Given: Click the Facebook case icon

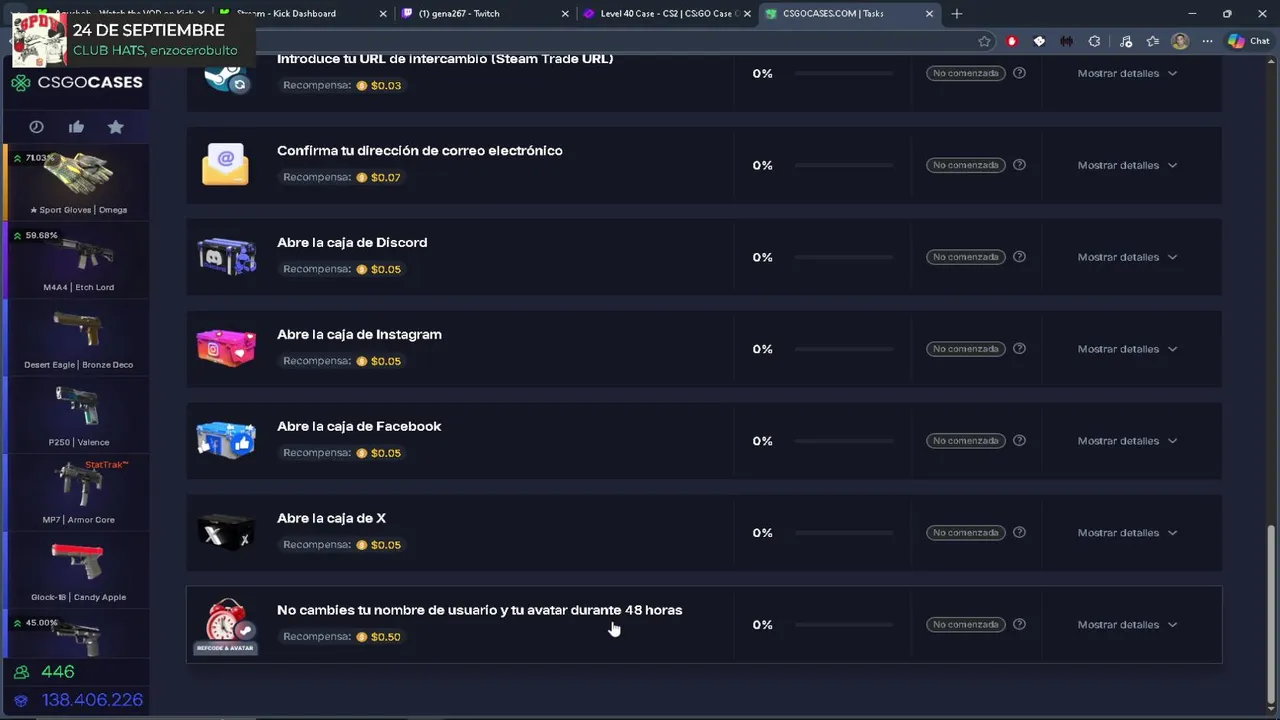Looking at the screenshot, I should coord(226,440).
